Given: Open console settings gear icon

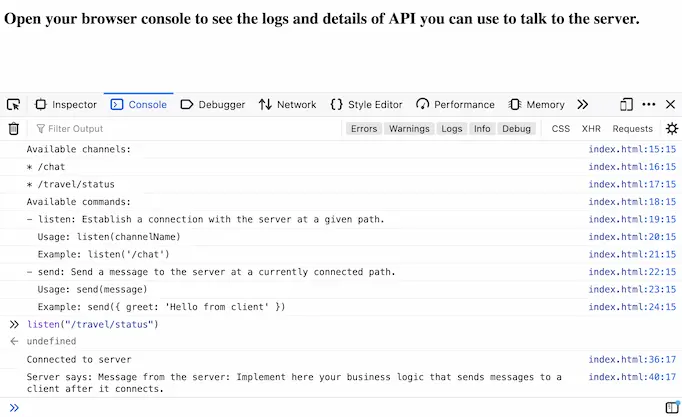Looking at the screenshot, I should click(x=671, y=128).
